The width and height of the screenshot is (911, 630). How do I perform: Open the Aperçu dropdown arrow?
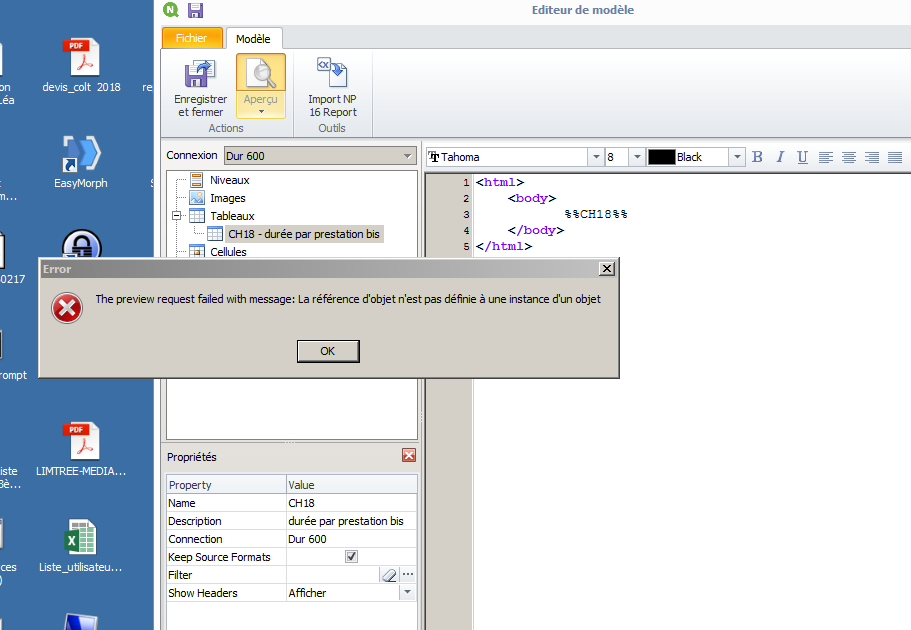coord(261,112)
